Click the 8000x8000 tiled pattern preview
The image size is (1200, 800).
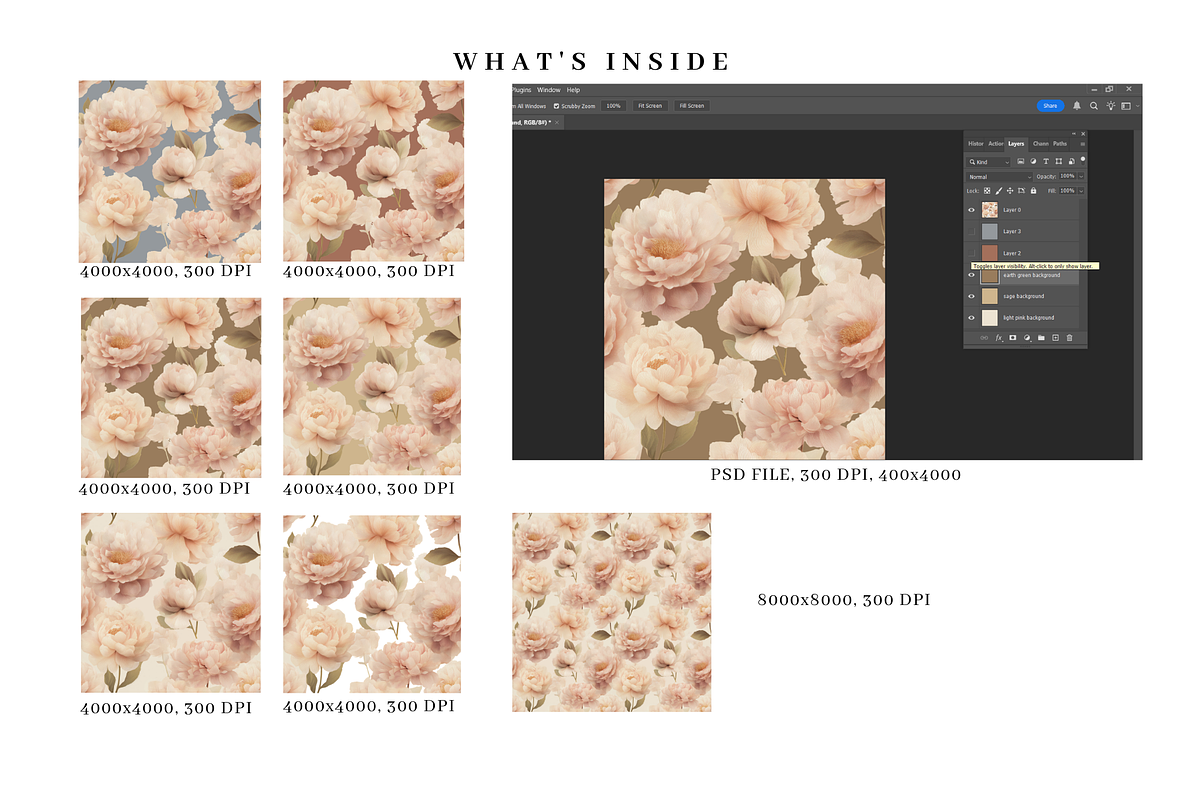point(612,613)
